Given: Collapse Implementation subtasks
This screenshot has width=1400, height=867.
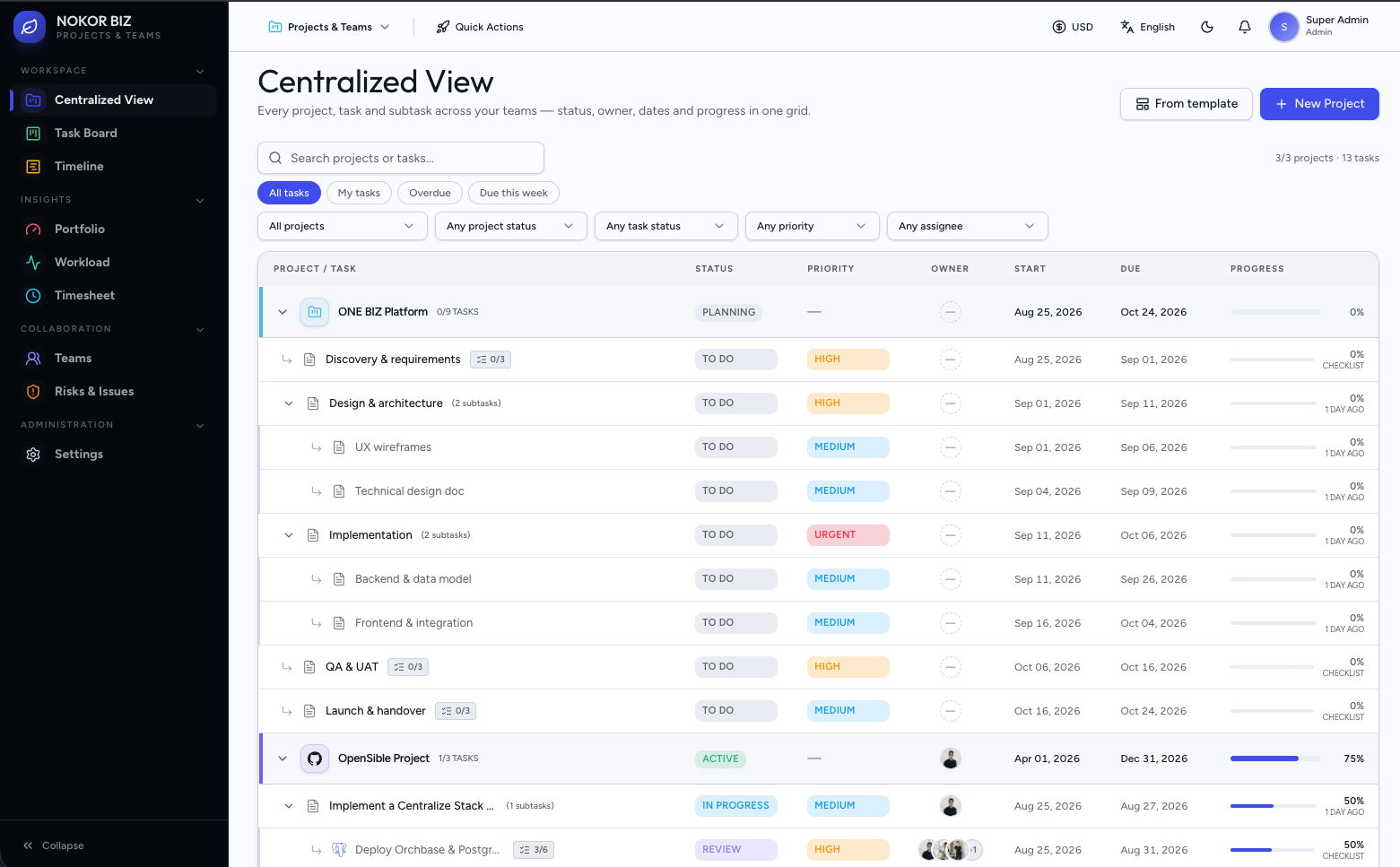Looking at the screenshot, I should 289,535.
